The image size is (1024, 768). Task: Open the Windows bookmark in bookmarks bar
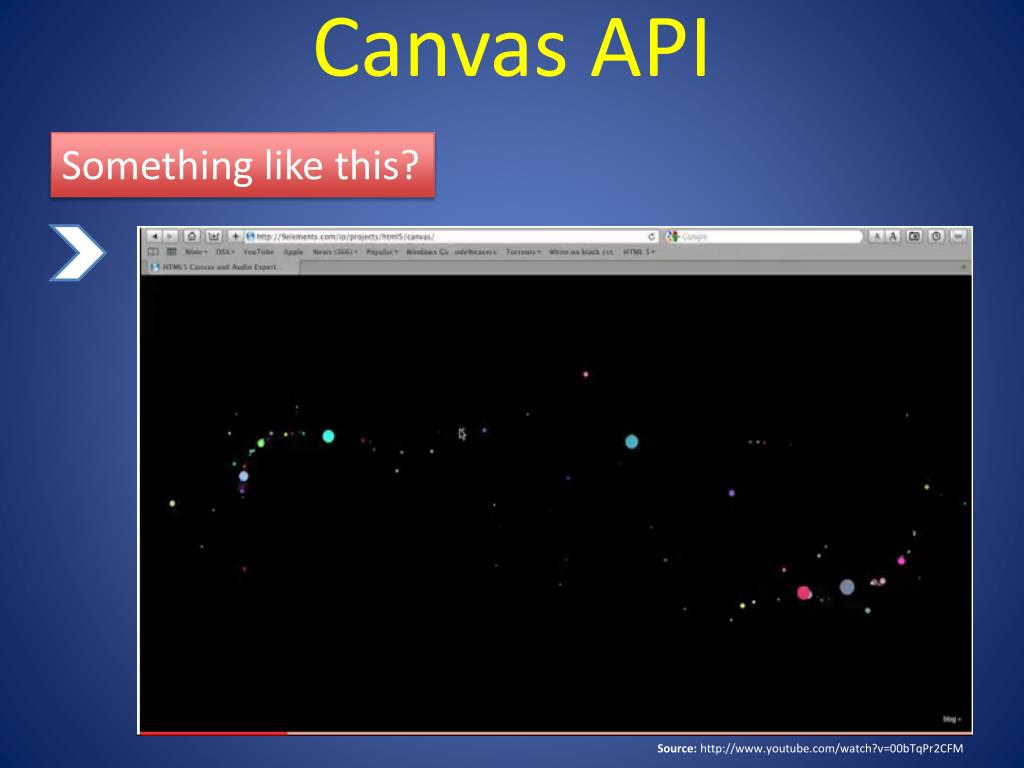tap(427, 252)
